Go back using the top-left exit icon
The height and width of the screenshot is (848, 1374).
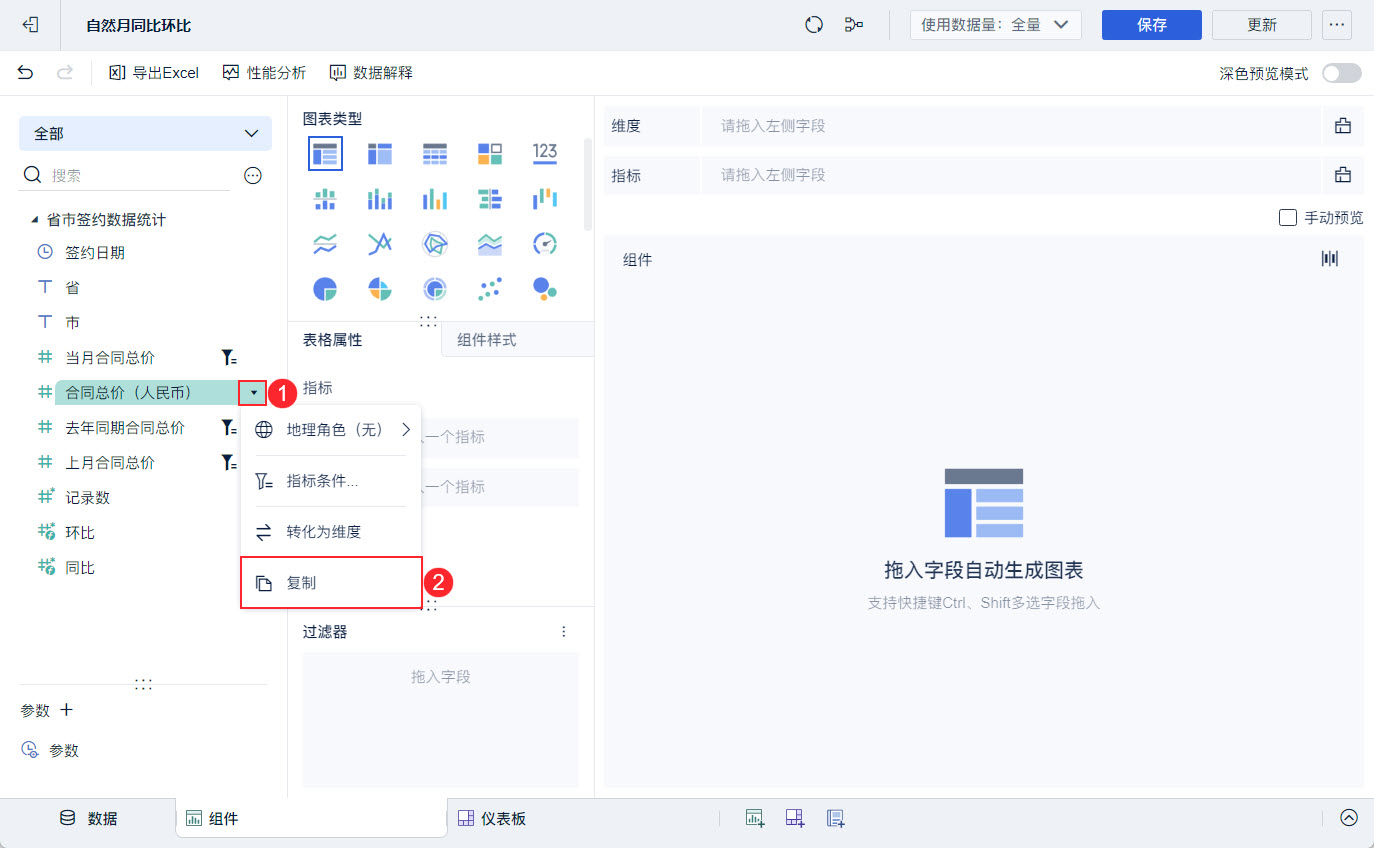30,25
